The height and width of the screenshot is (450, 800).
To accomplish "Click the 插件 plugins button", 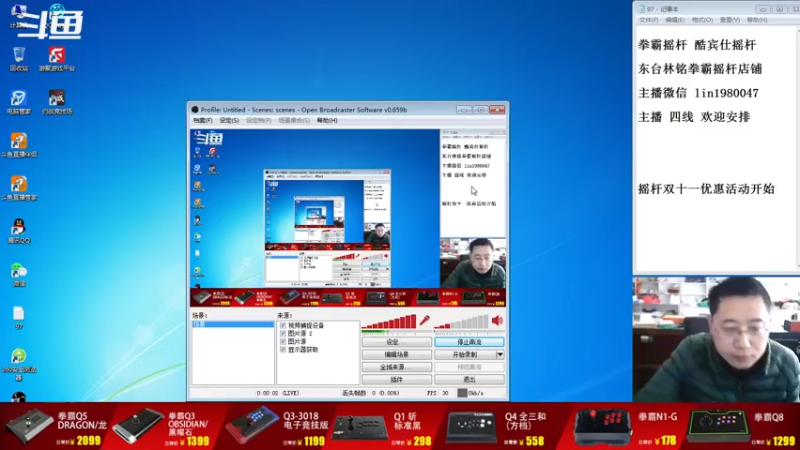I will click(396, 380).
